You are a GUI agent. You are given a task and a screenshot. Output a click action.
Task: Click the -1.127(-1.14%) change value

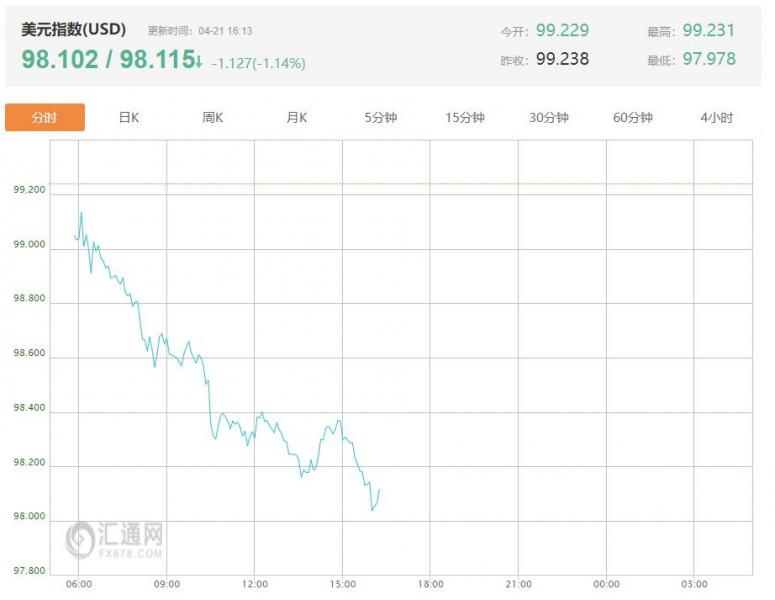pos(258,64)
